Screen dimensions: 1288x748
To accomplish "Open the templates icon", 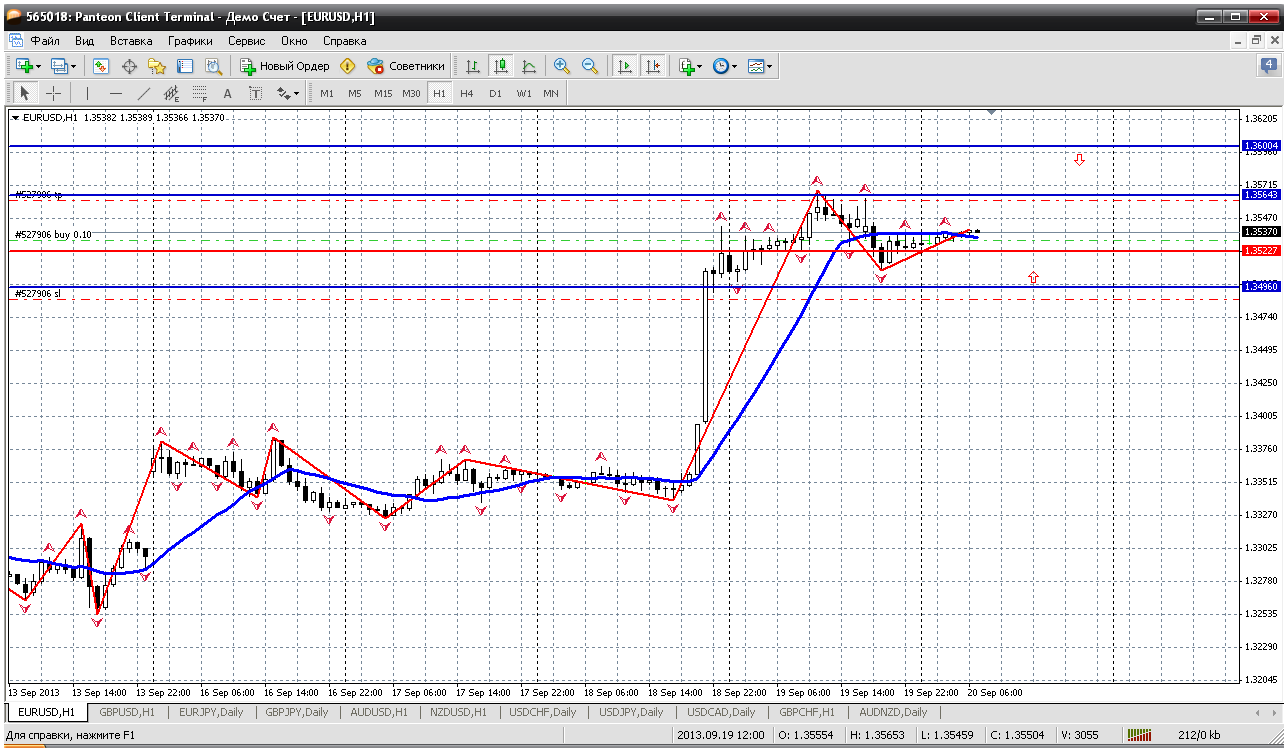I will (x=756, y=66).
